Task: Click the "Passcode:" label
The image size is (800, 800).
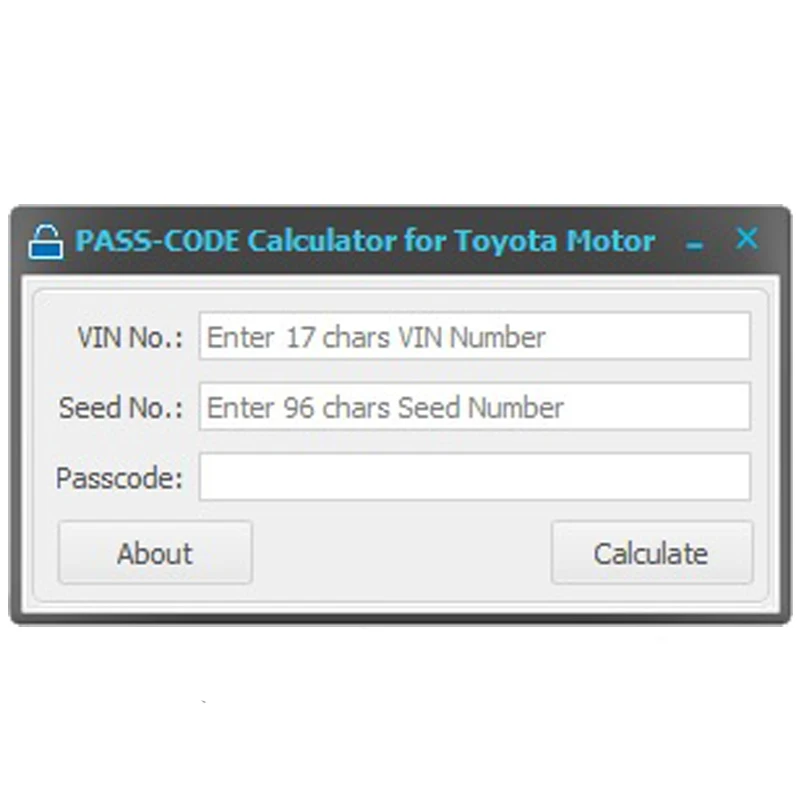Action: click(119, 478)
